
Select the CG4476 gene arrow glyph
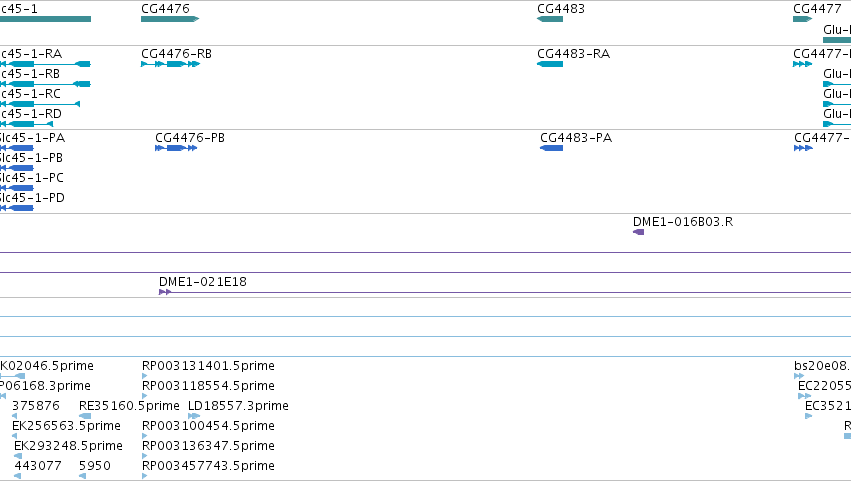pyautogui.click(x=170, y=19)
